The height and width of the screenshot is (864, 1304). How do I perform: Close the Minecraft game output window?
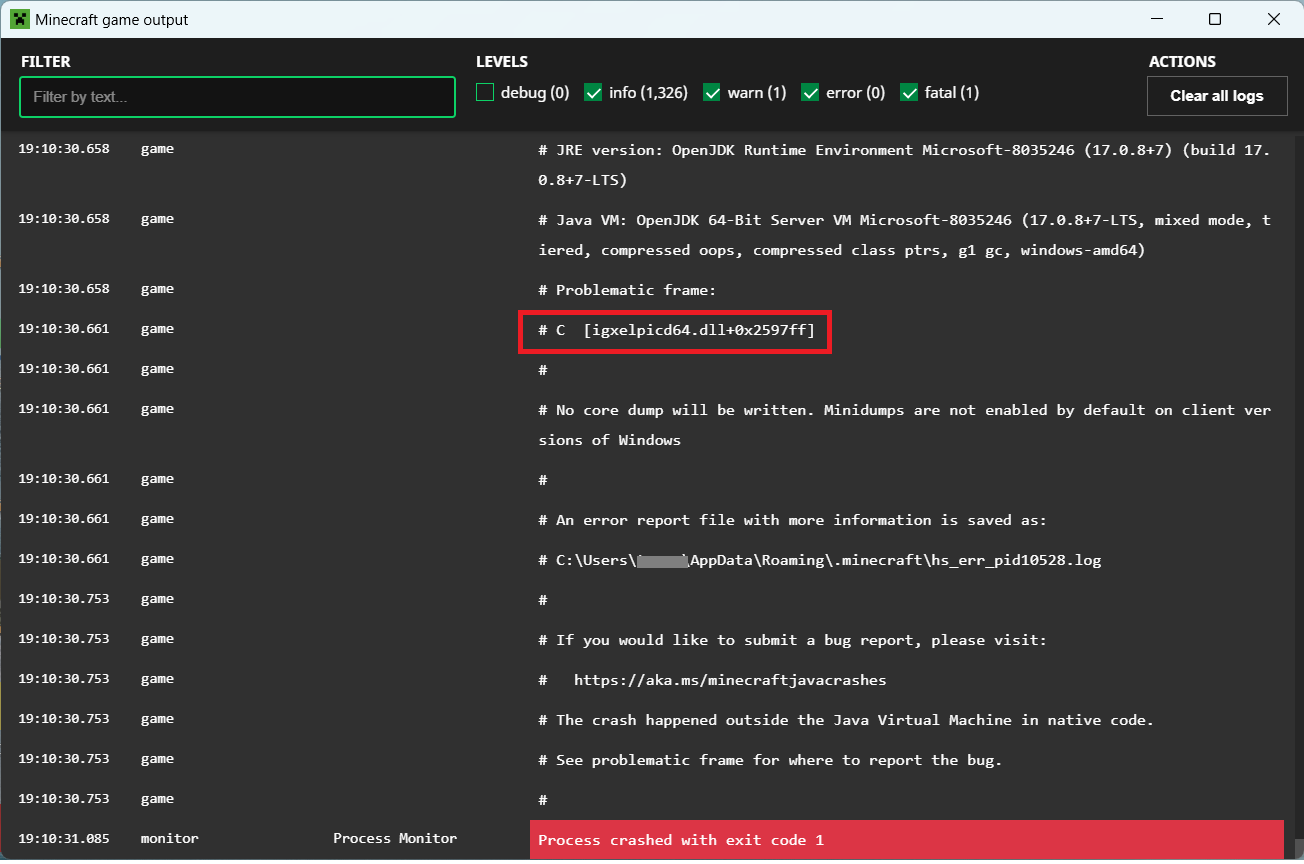[x=1274, y=19]
